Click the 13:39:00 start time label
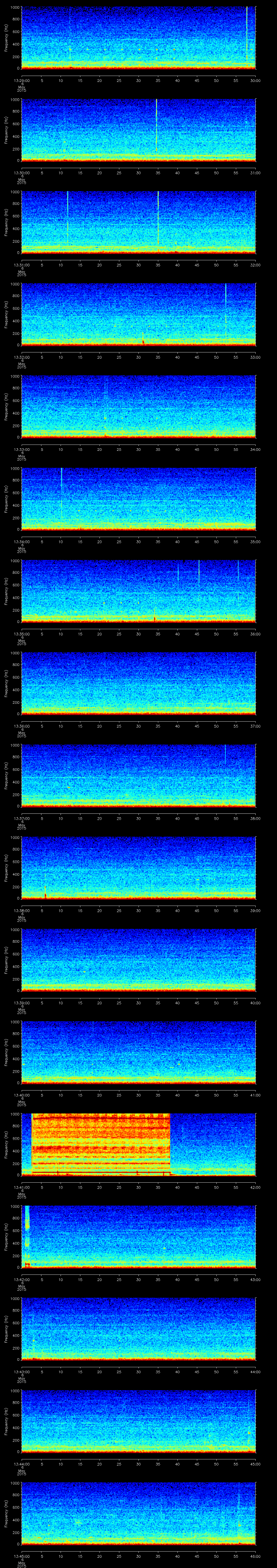 coord(21,1003)
